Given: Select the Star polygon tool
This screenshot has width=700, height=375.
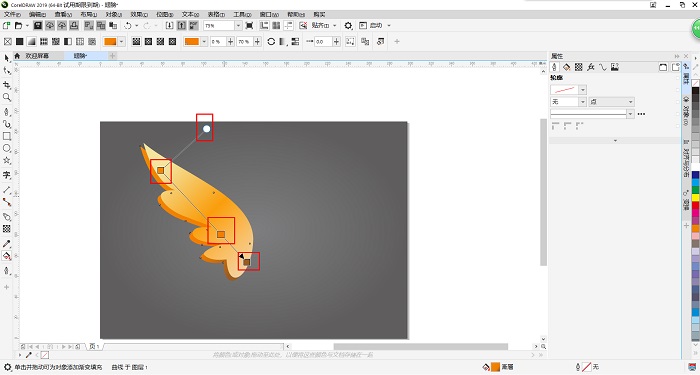Looking at the screenshot, I should pos(7,160).
